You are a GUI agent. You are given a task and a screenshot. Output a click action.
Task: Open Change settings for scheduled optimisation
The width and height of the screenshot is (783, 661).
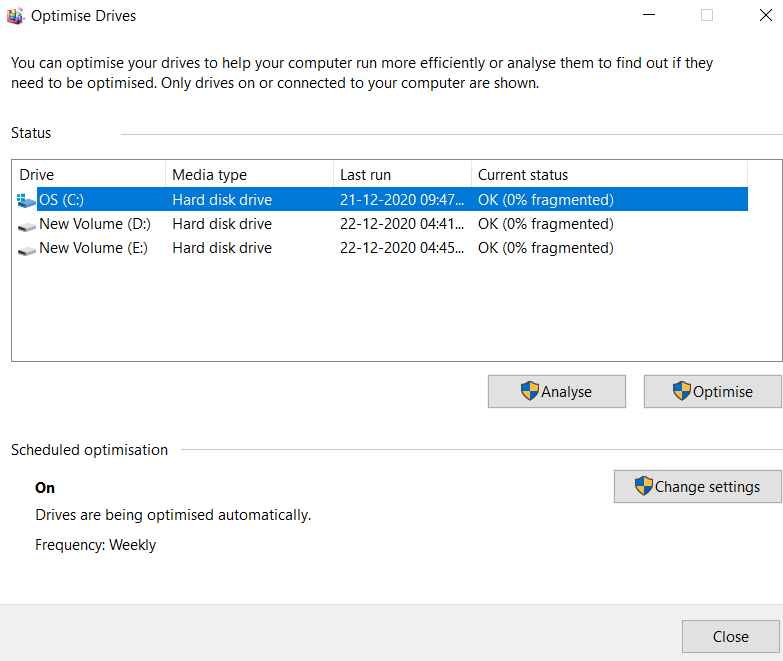[698, 486]
